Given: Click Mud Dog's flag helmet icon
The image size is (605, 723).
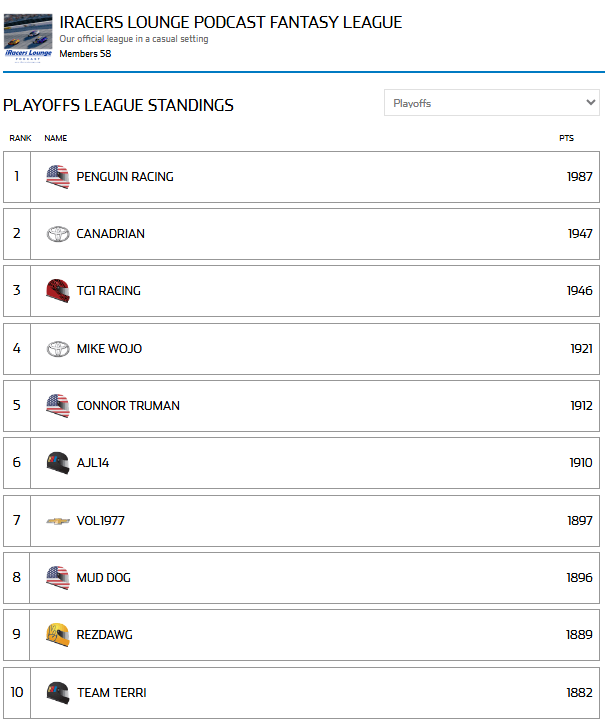Looking at the screenshot, I should 58,578.
